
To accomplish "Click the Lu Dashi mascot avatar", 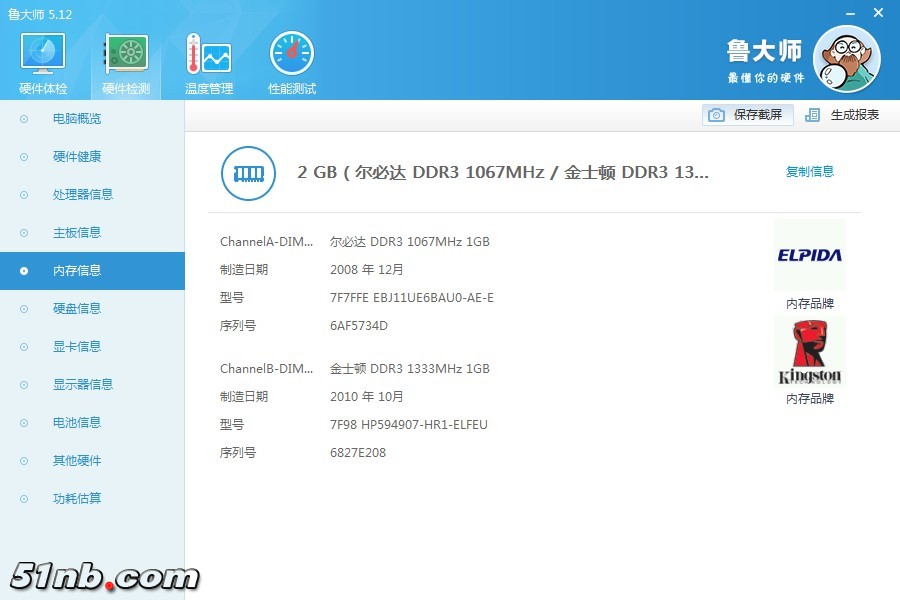I will pos(846,59).
